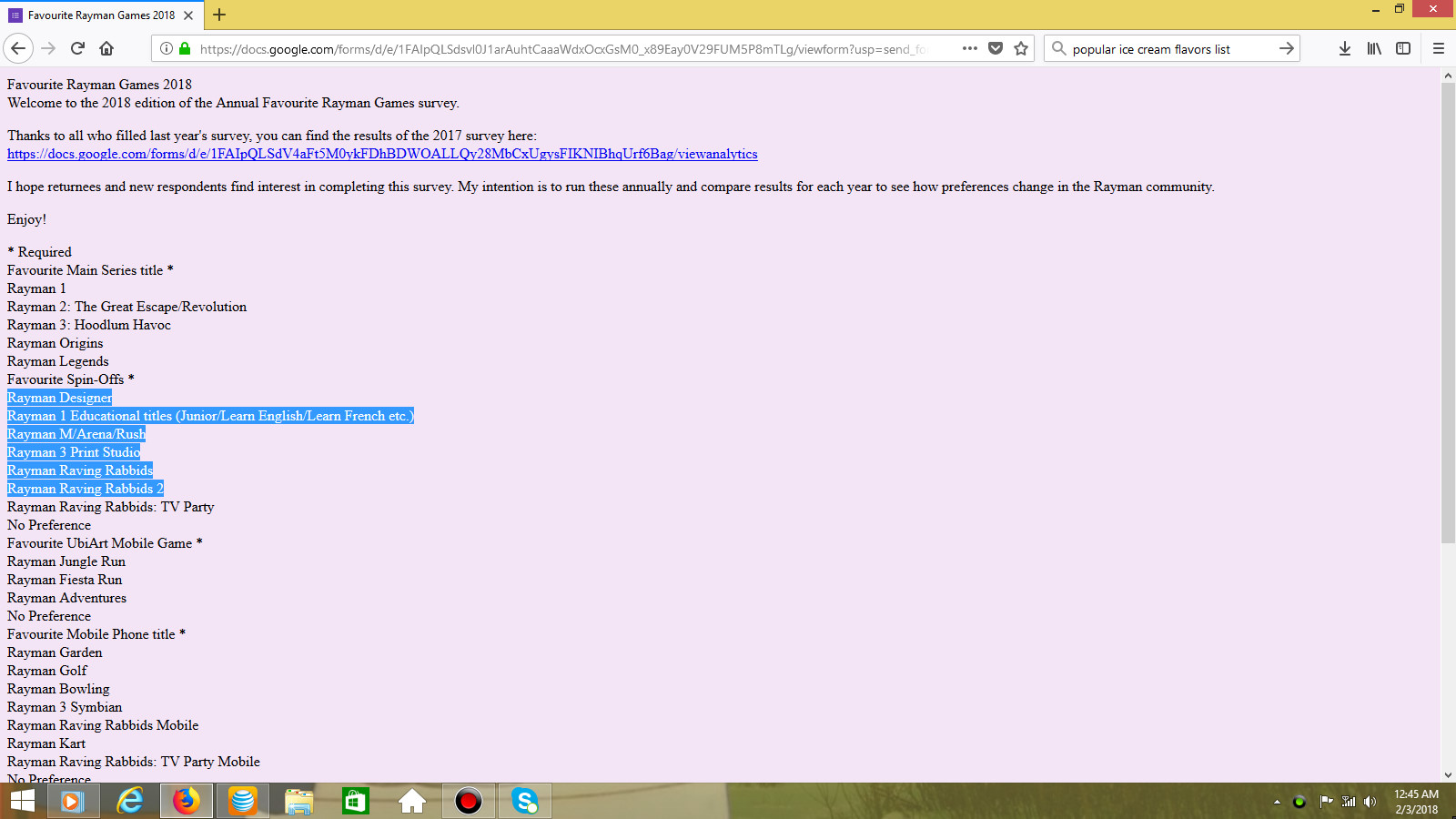Image resolution: width=1456 pixels, height=819 pixels.
Task: Choose the 'Rayman Kart' option
Action: pyautogui.click(x=46, y=743)
